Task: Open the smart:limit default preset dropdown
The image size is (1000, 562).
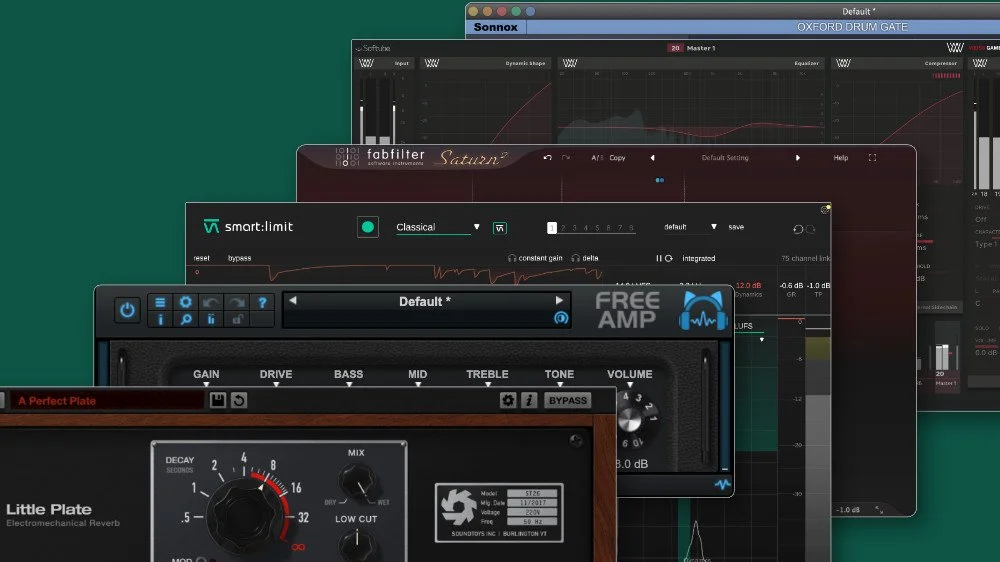Action: 690,226
